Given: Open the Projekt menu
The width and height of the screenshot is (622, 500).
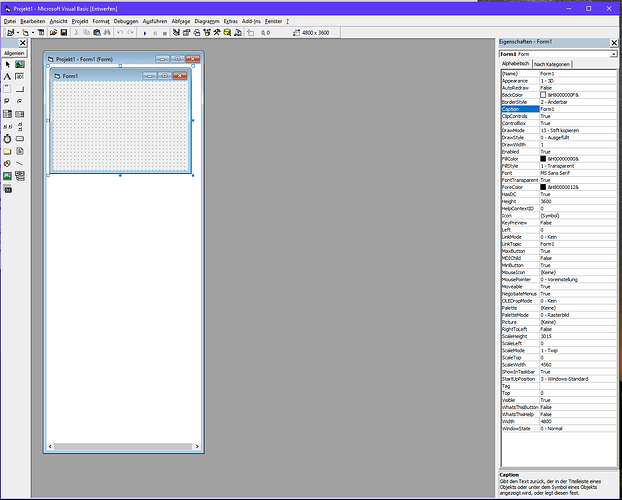Looking at the screenshot, I should [x=80, y=21].
